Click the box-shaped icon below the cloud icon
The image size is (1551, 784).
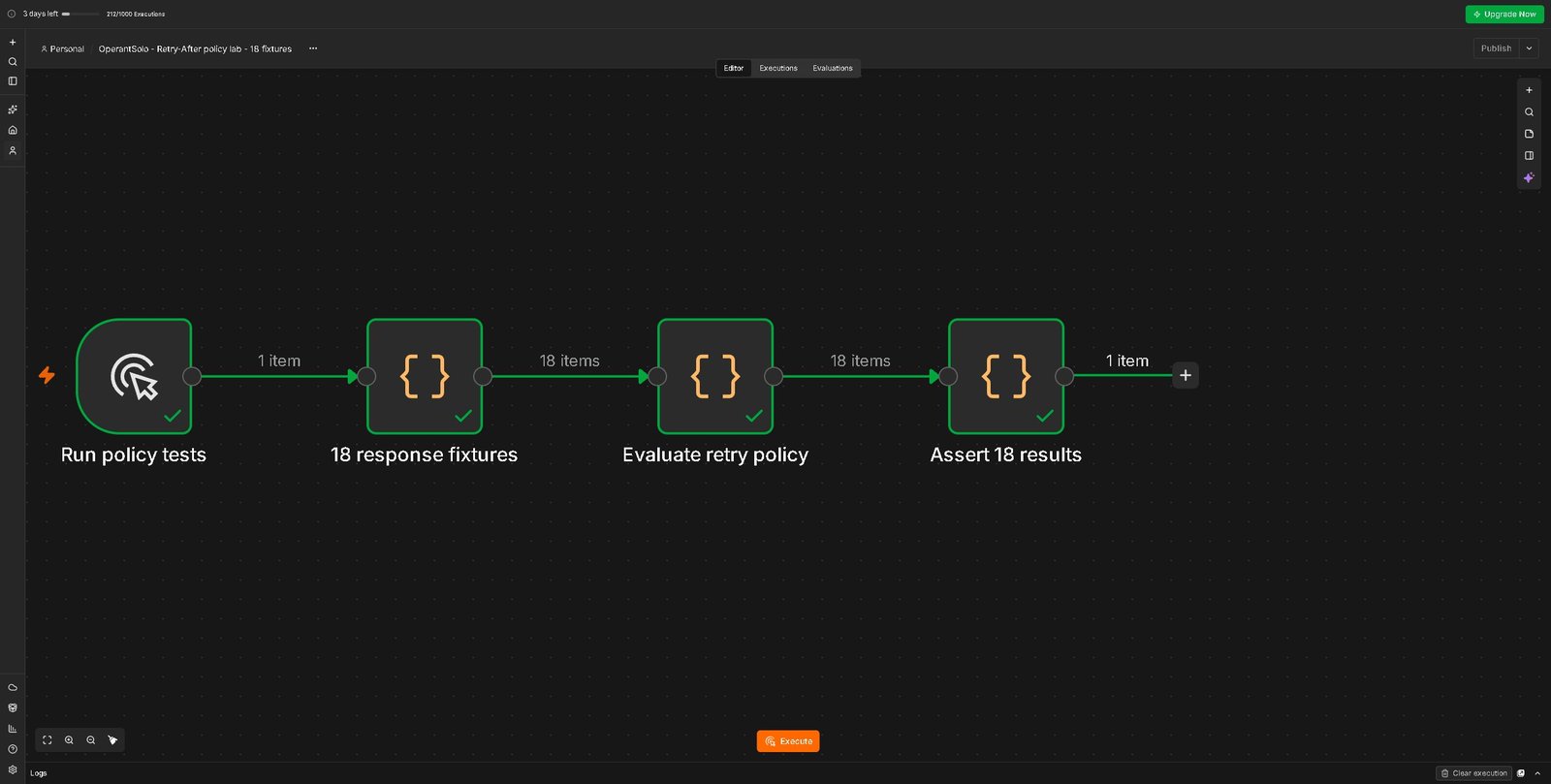13,707
